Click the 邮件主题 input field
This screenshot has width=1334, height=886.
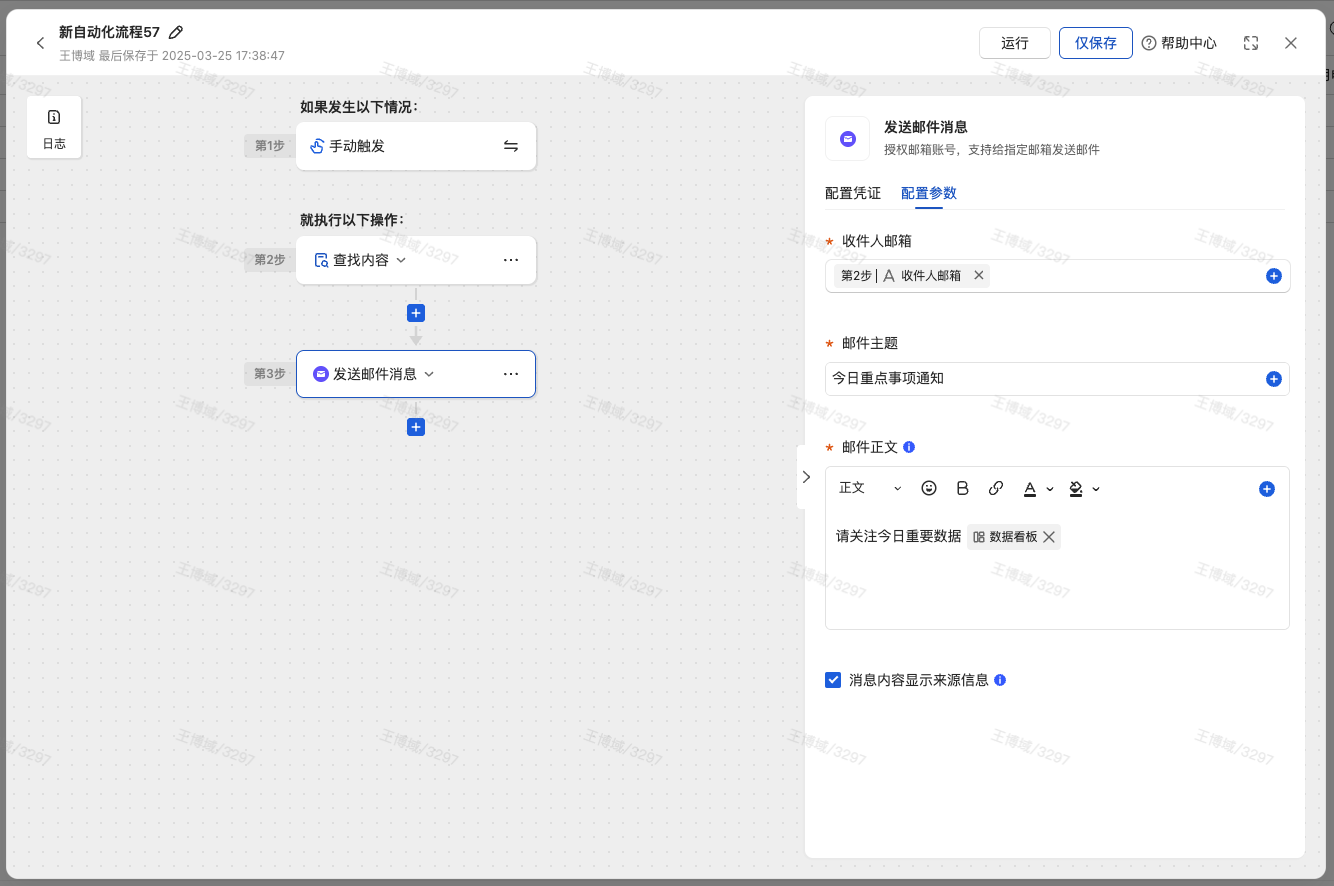pos(1040,379)
